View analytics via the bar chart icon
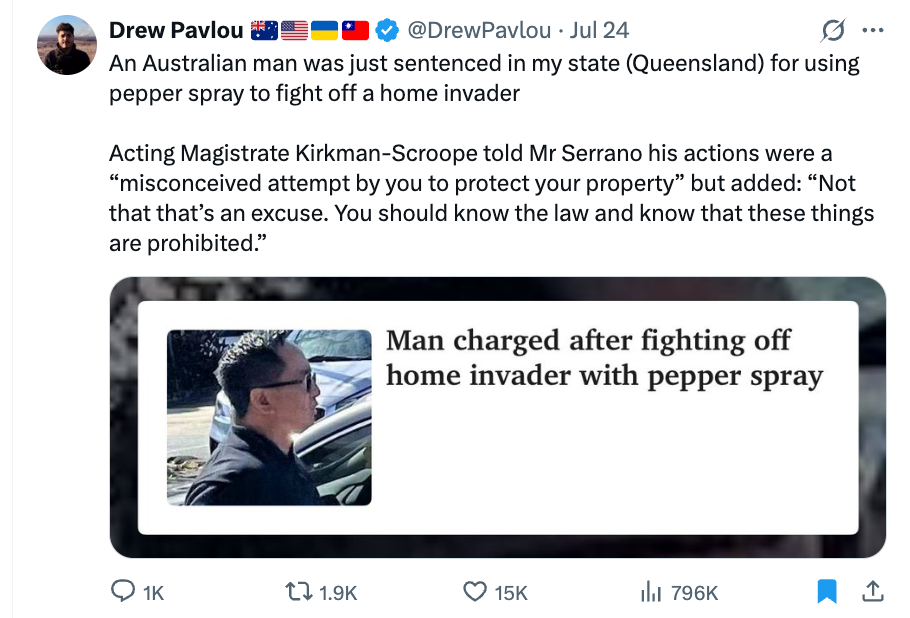910x618 pixels. pos(651,592)
